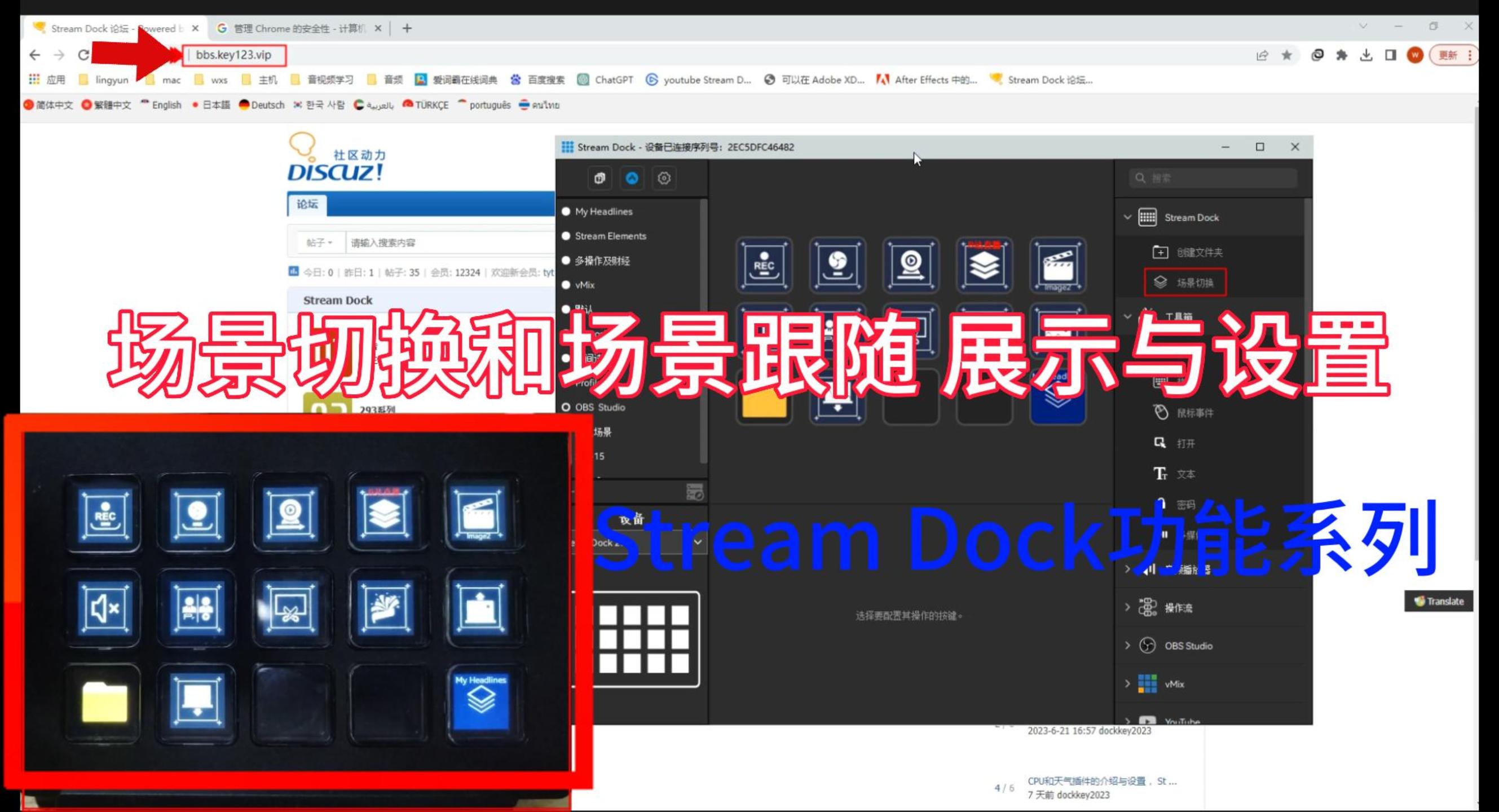Viewport: 1499px width, 812px height.
Task: Expand the vMix action group chevron
Action: tap(1128, 684)
